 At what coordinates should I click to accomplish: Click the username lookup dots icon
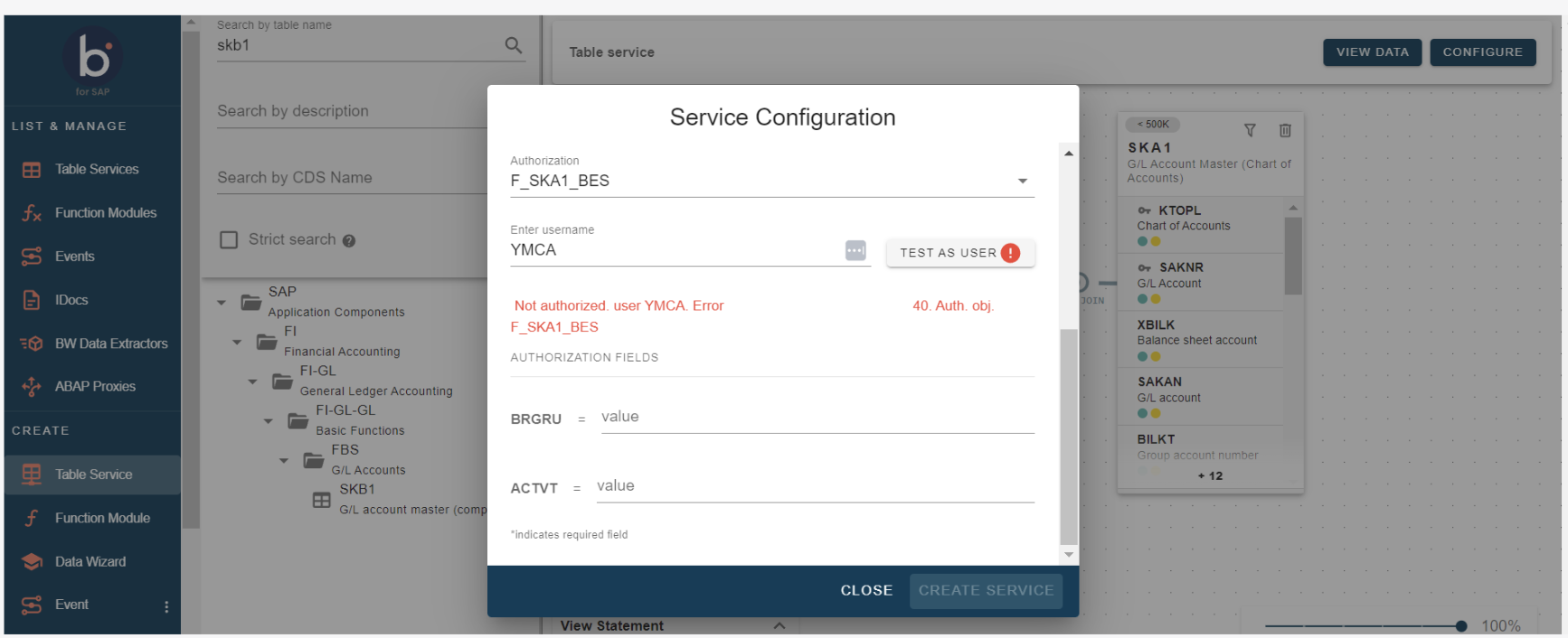click(855, 250)
